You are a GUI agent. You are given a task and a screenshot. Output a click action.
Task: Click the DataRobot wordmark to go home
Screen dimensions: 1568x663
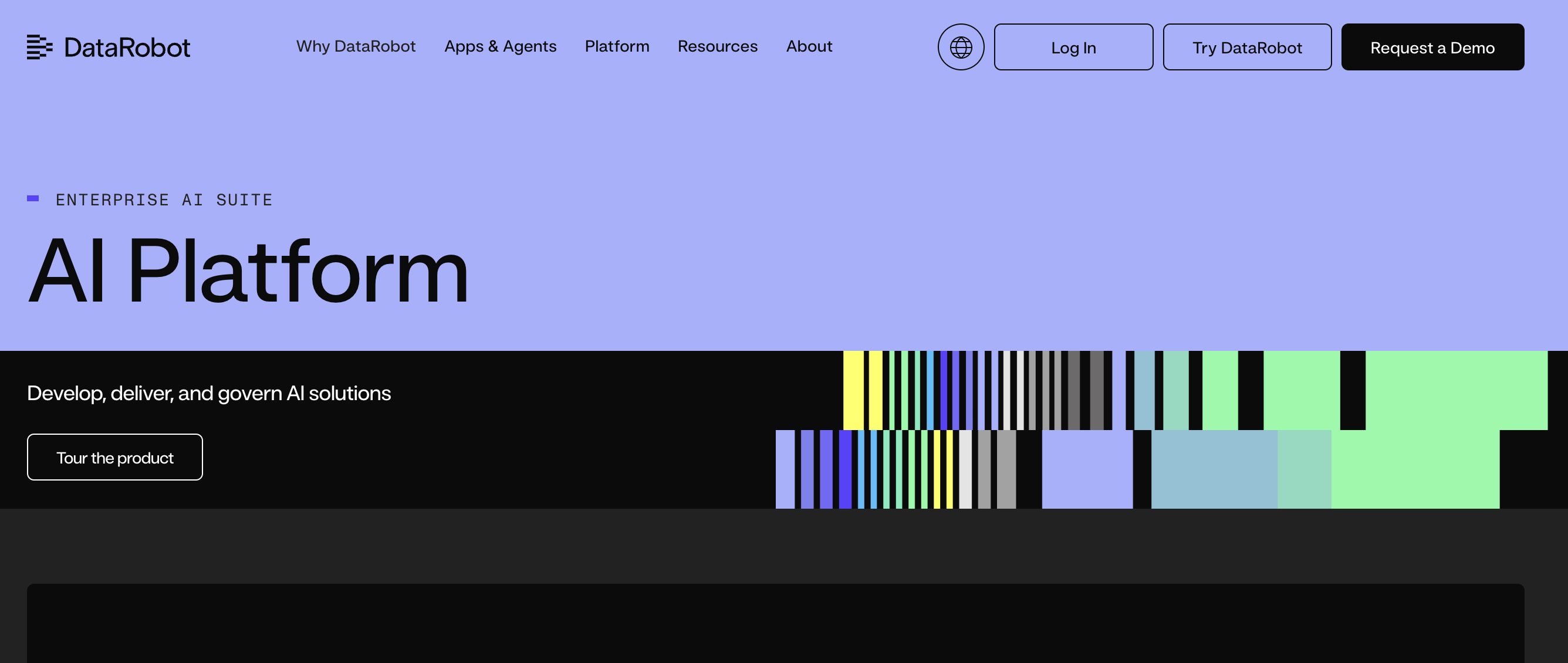127,47
